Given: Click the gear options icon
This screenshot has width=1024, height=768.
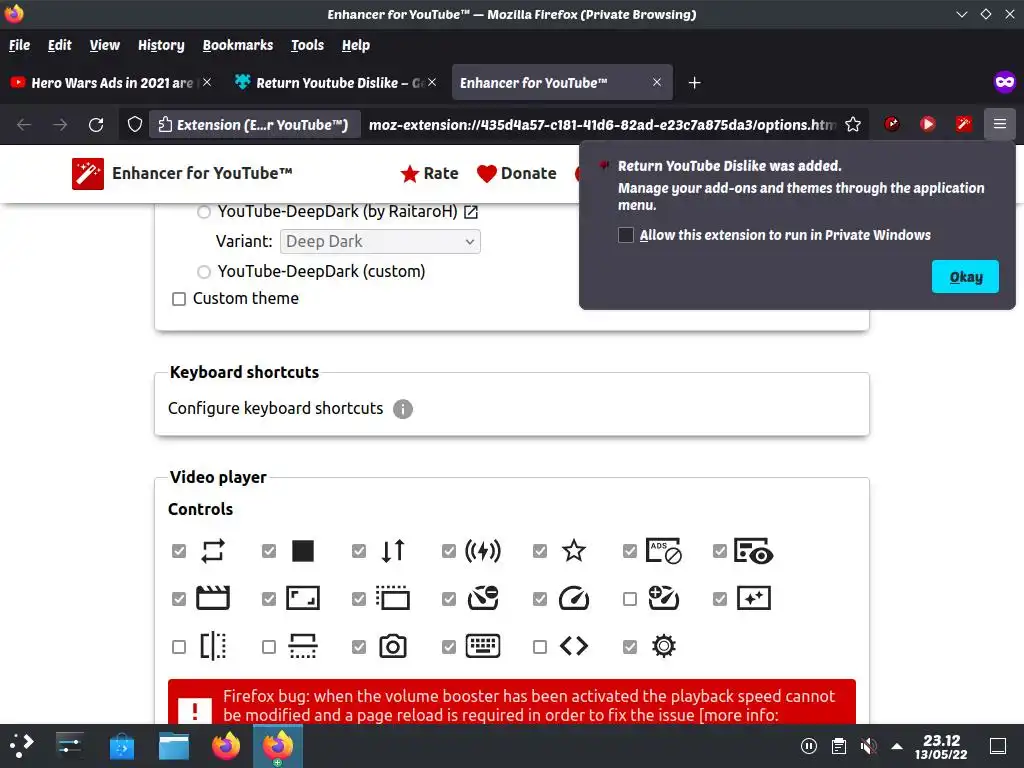Looking at the screenshot, I should pos(664,647).
